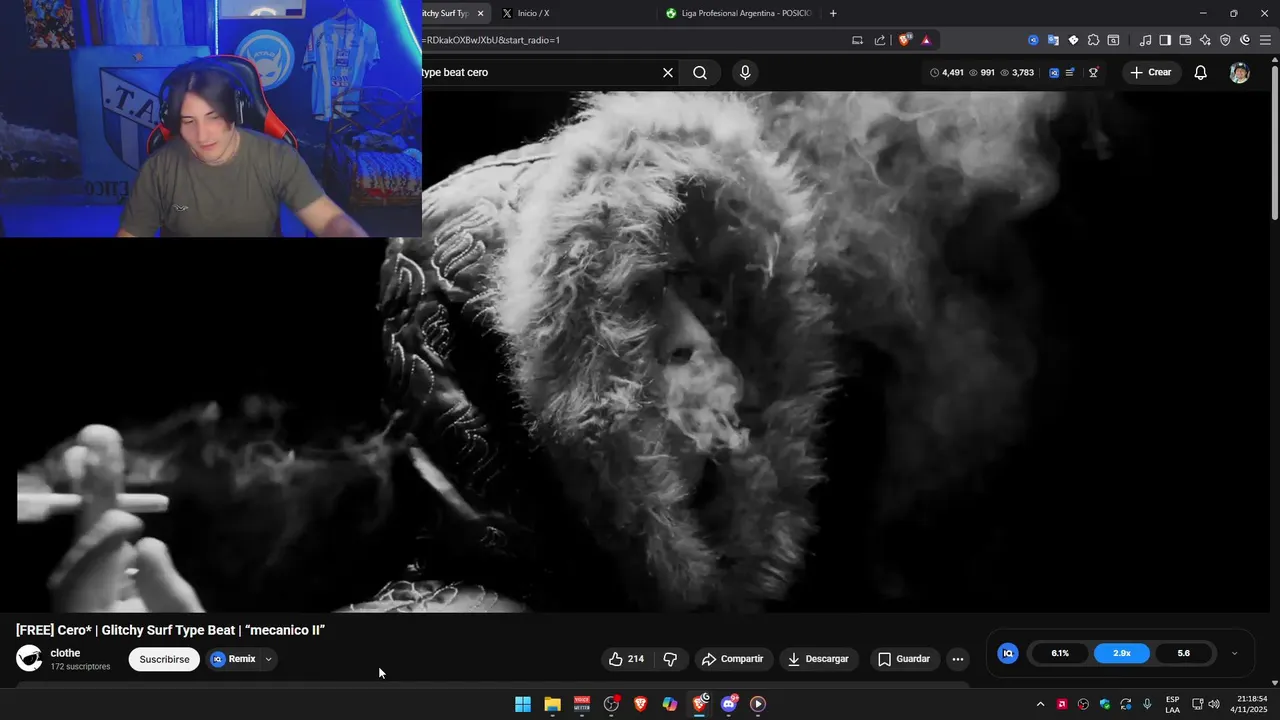Viewport: 1280px width, 720px height.
Task: Switch to the Liga Profesional Argentina tab
Action: click(x=740, y=13)
